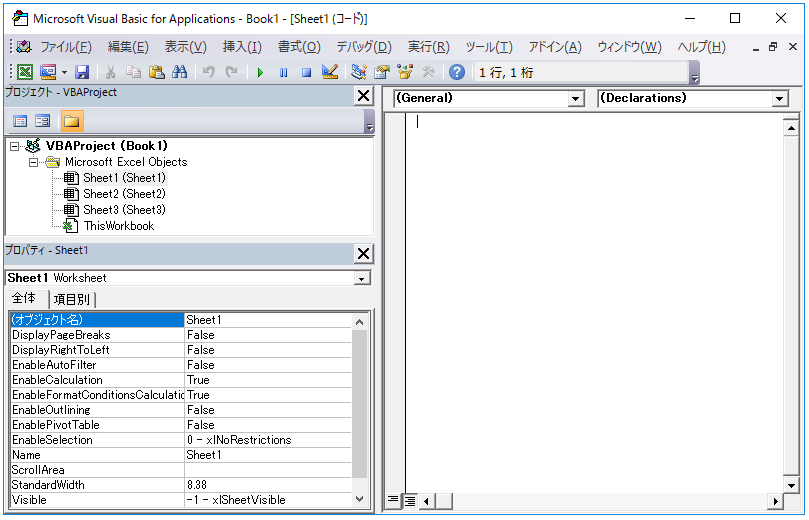Click the View Microsoft Excel icon
The image size is (809, 520).
[24, 72]
